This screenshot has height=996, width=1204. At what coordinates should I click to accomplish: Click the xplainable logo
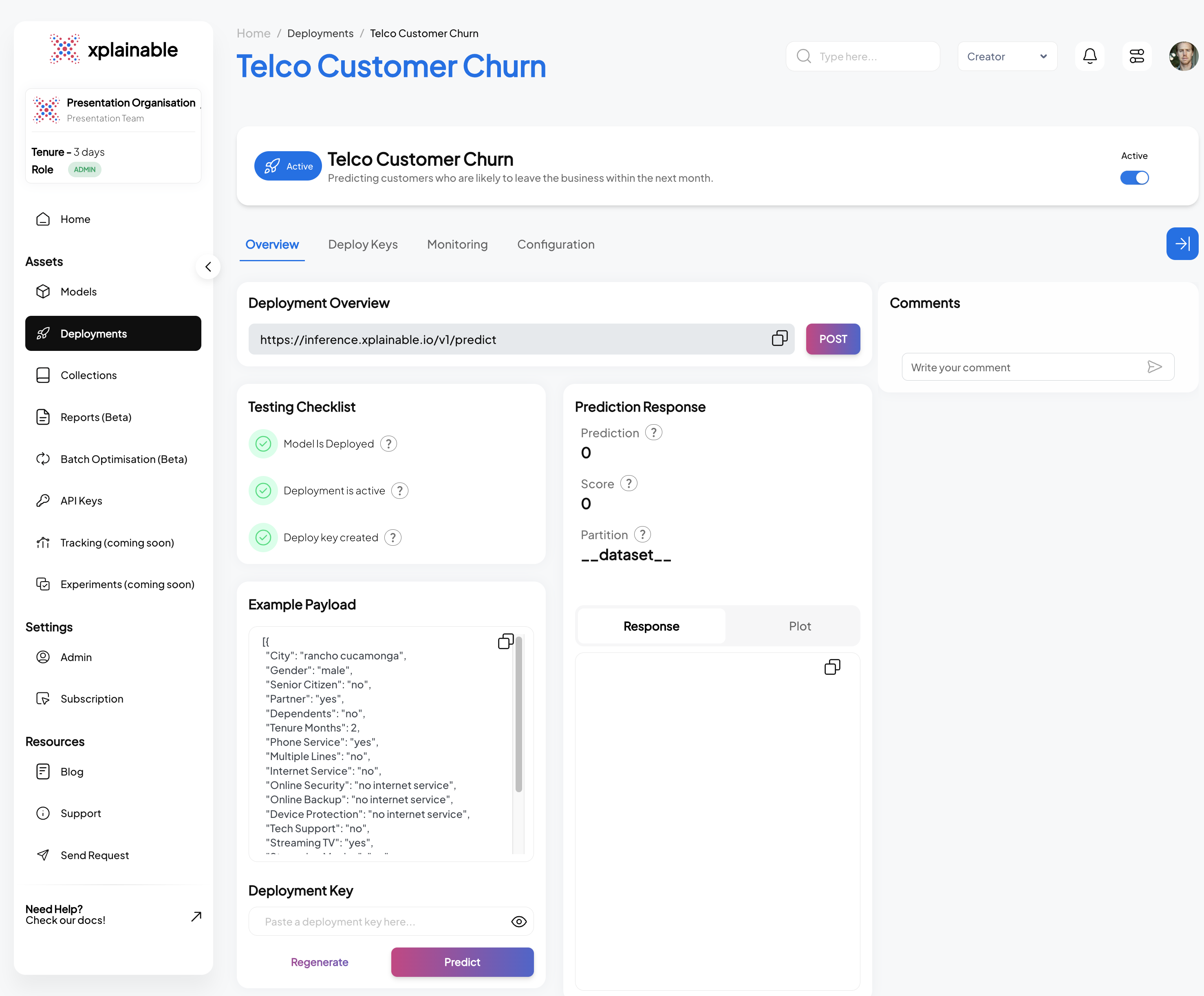[x=114, y=49]
